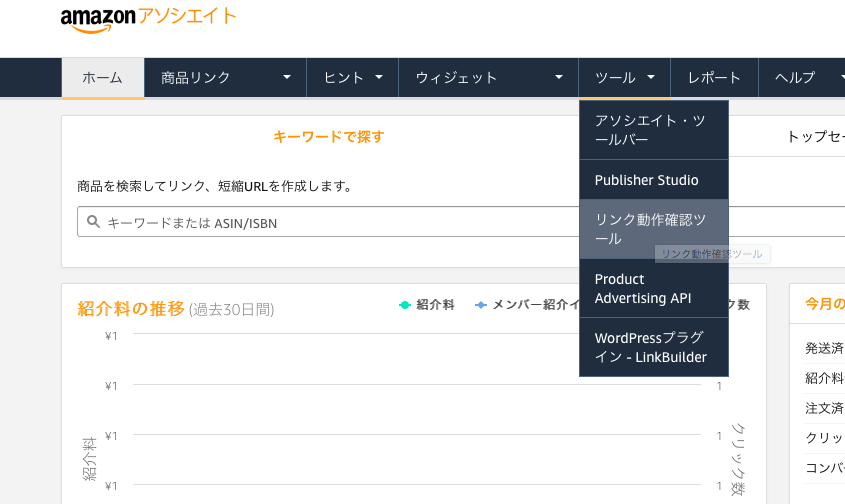Screen dimensions: 845x504
Task: Click 商品を検索してリンク、短縮URLを作成します text
Action: [214, 187]
